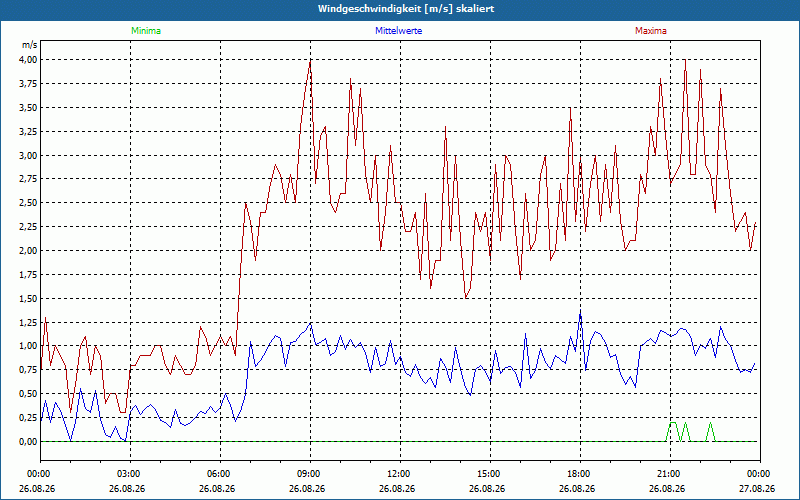Click the 4,00 y-axis value
800x500 pixels.
28,60
